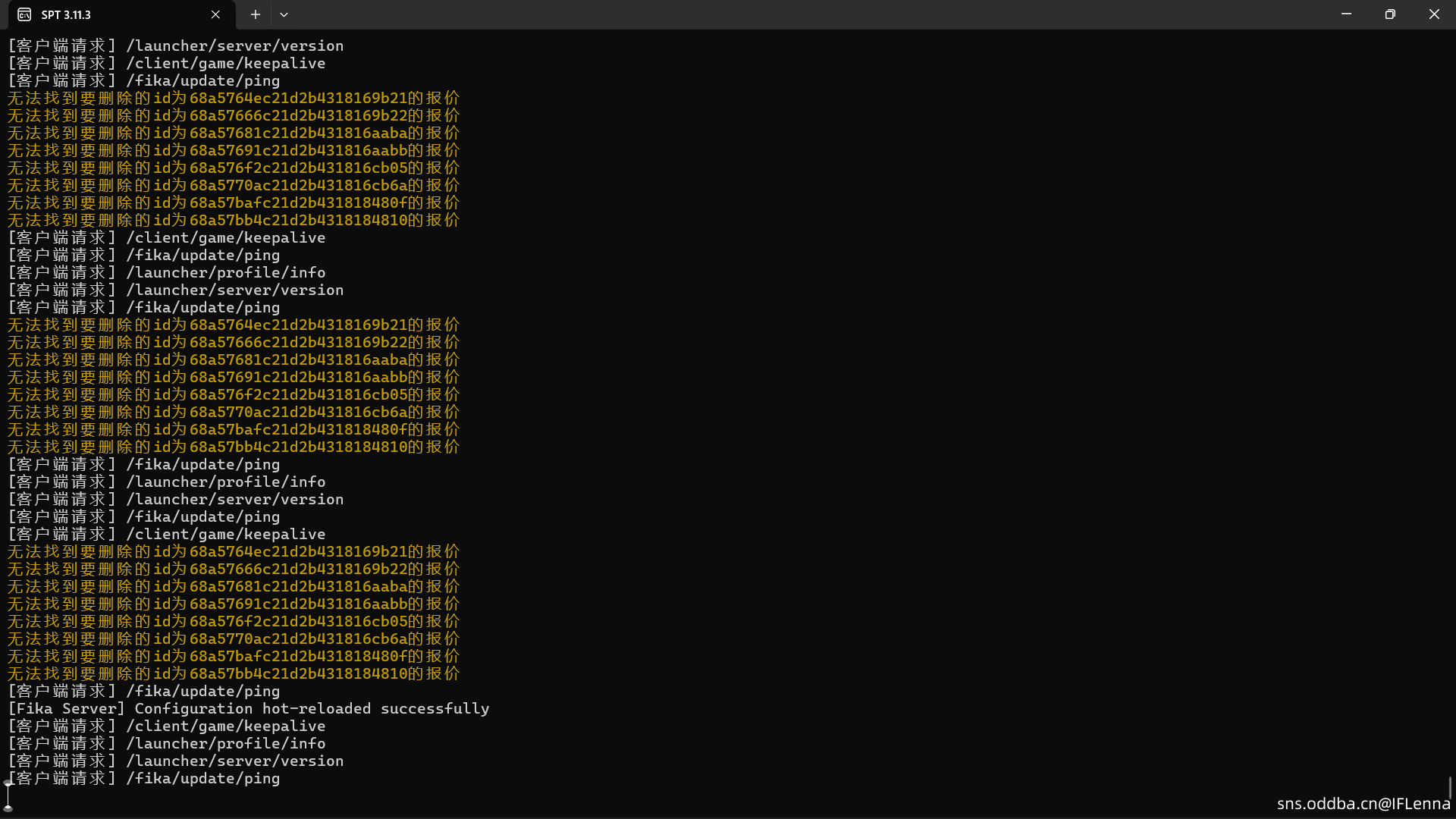Viewport: 1456px width, 819px height.
Task: Restore down the terminal window
Action: 1390,14
